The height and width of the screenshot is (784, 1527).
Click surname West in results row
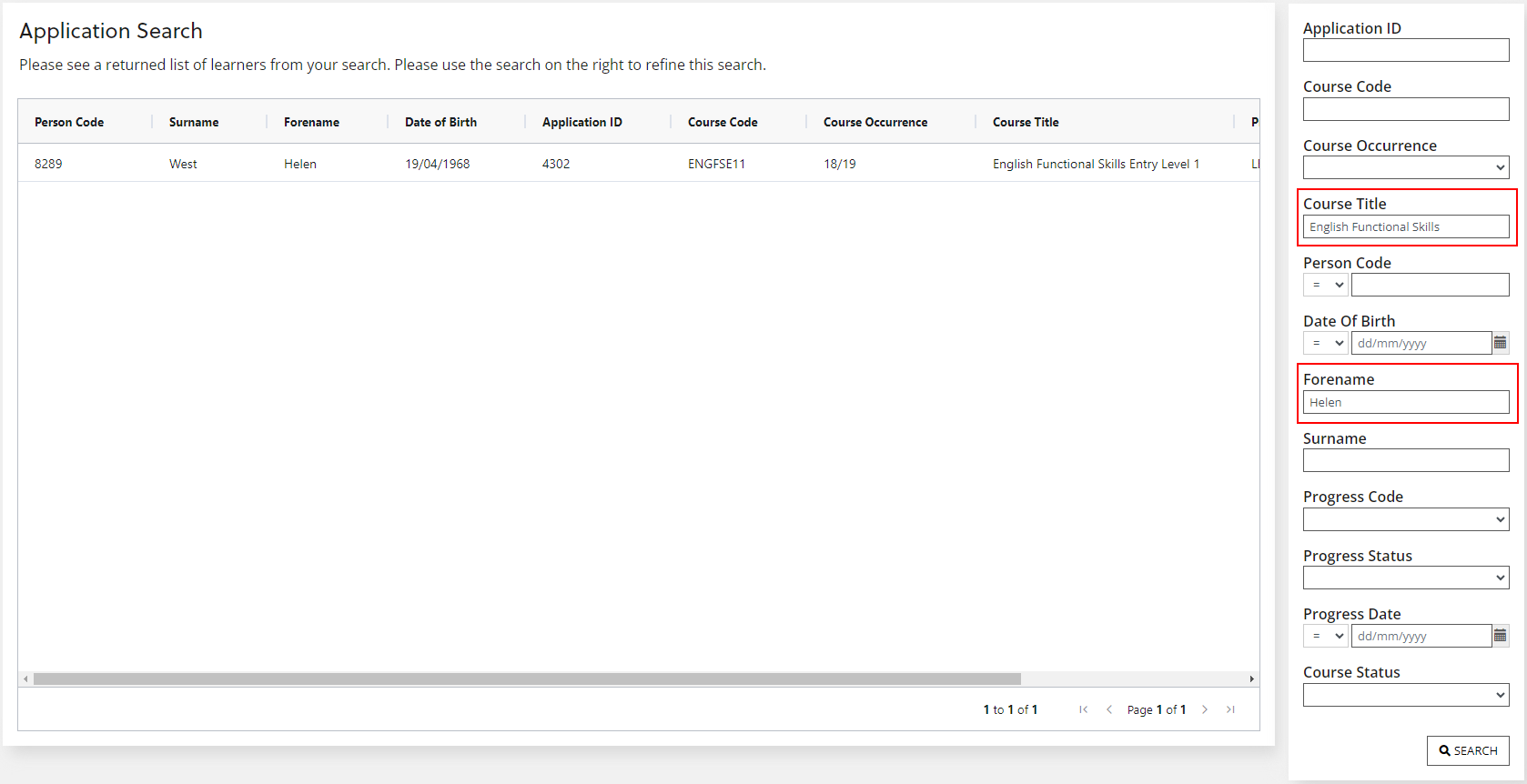(x=183, y=164)
